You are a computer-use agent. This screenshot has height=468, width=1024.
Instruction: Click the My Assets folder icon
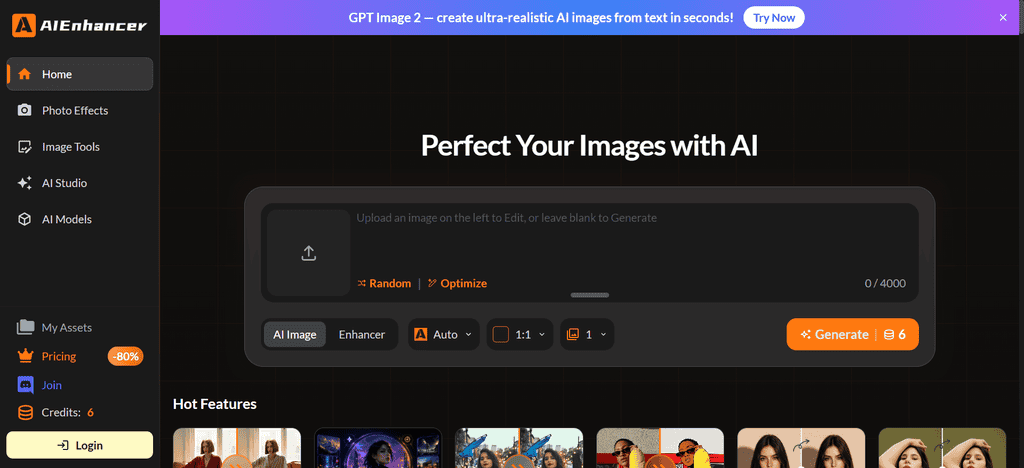point(25,327)
